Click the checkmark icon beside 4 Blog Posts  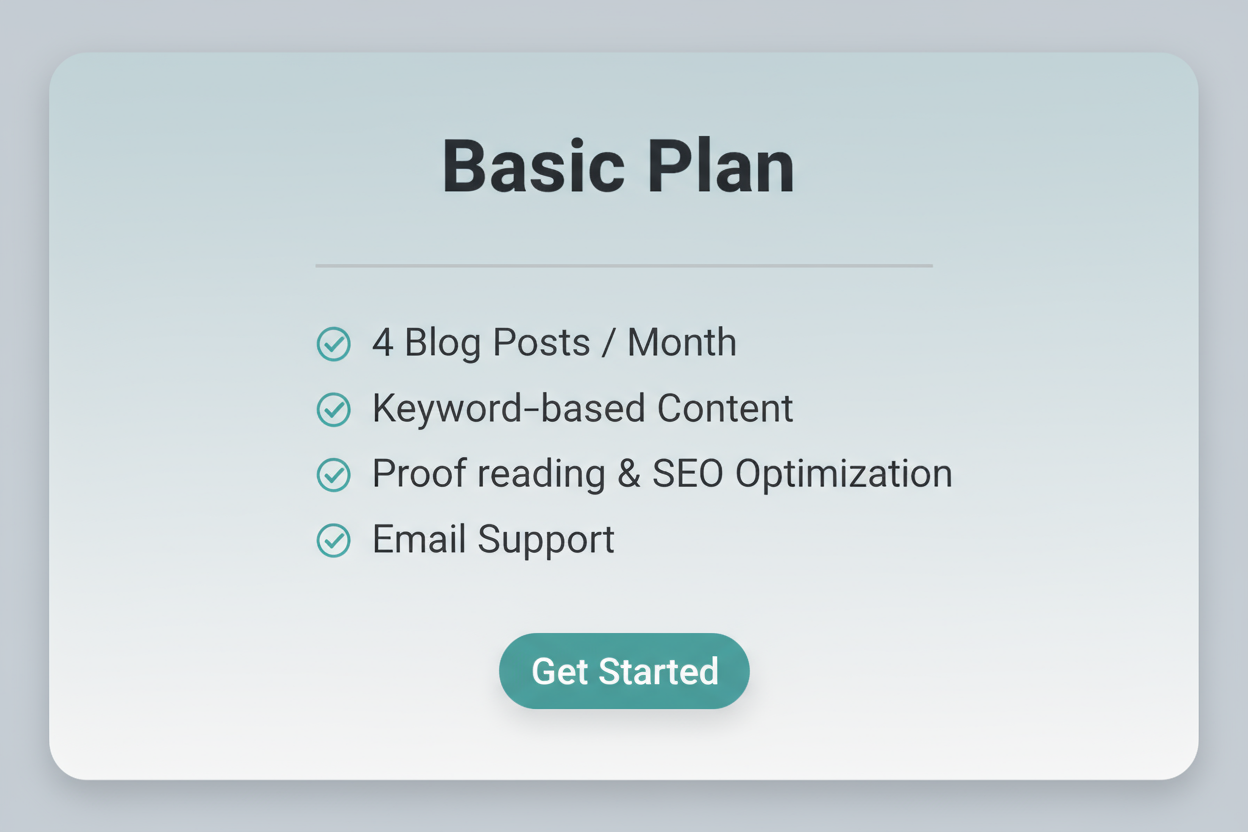333,343
